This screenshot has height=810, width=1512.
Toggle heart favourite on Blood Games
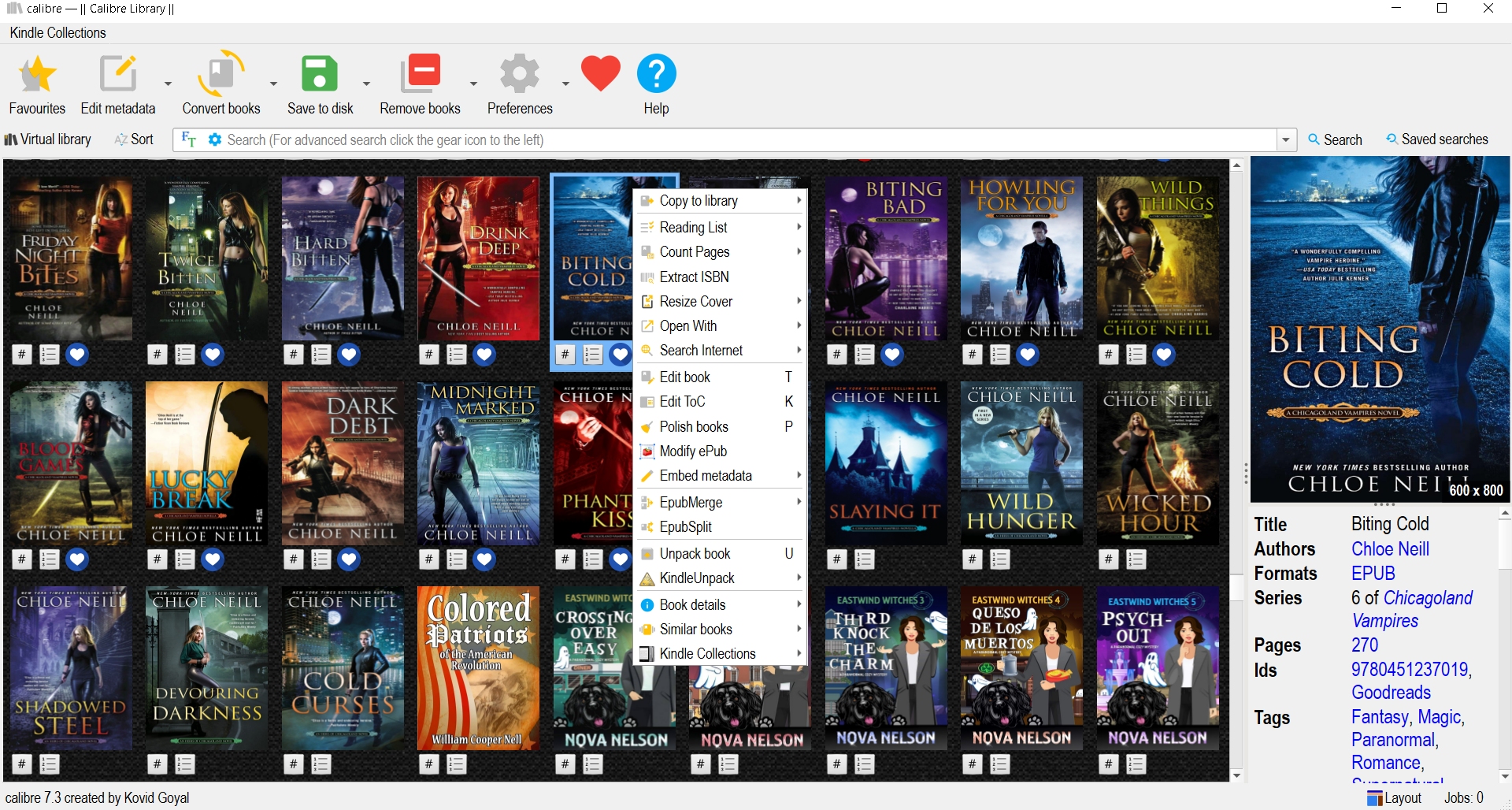[77, 559]
